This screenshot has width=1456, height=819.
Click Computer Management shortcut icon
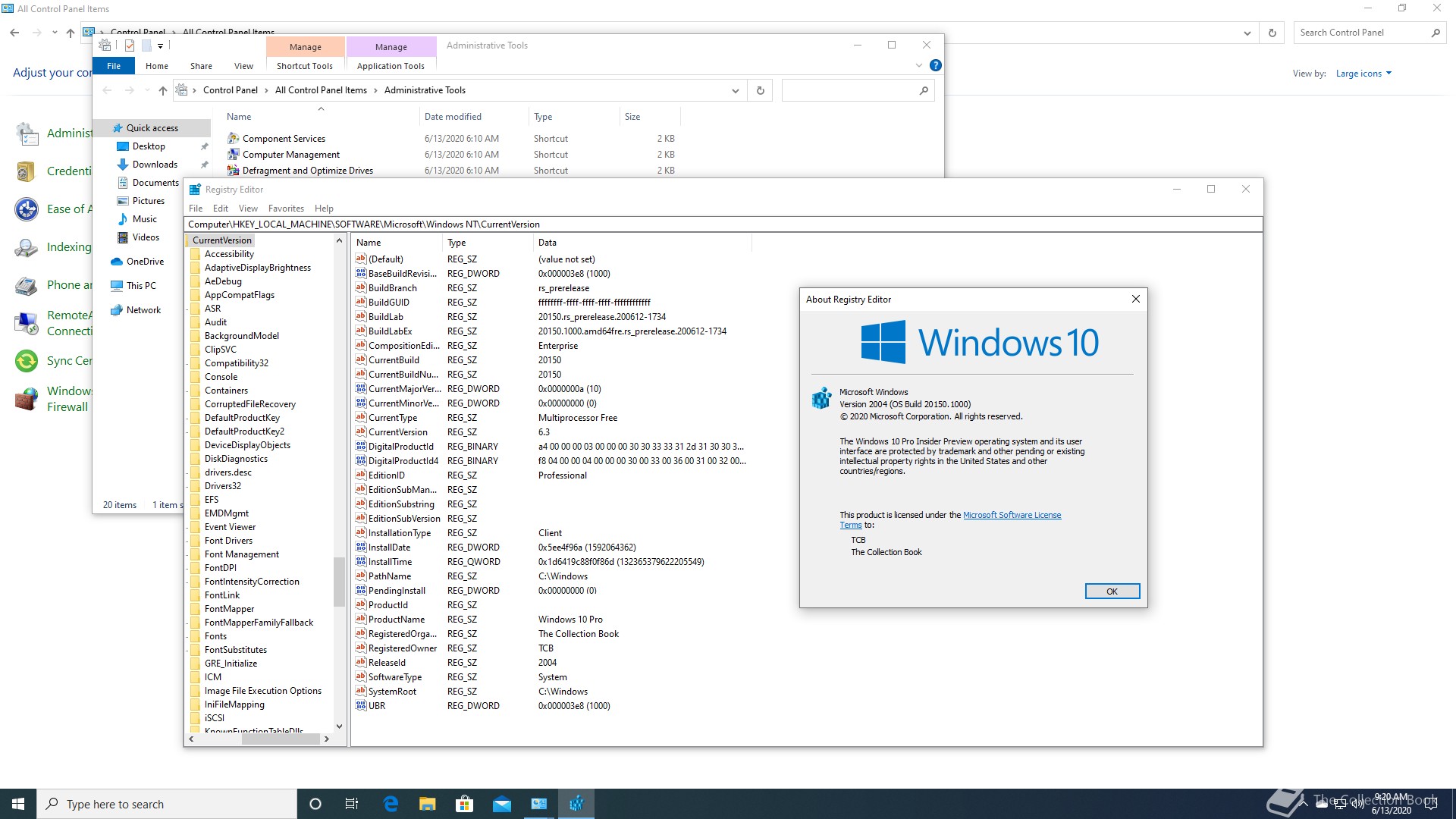pos(234,155)
